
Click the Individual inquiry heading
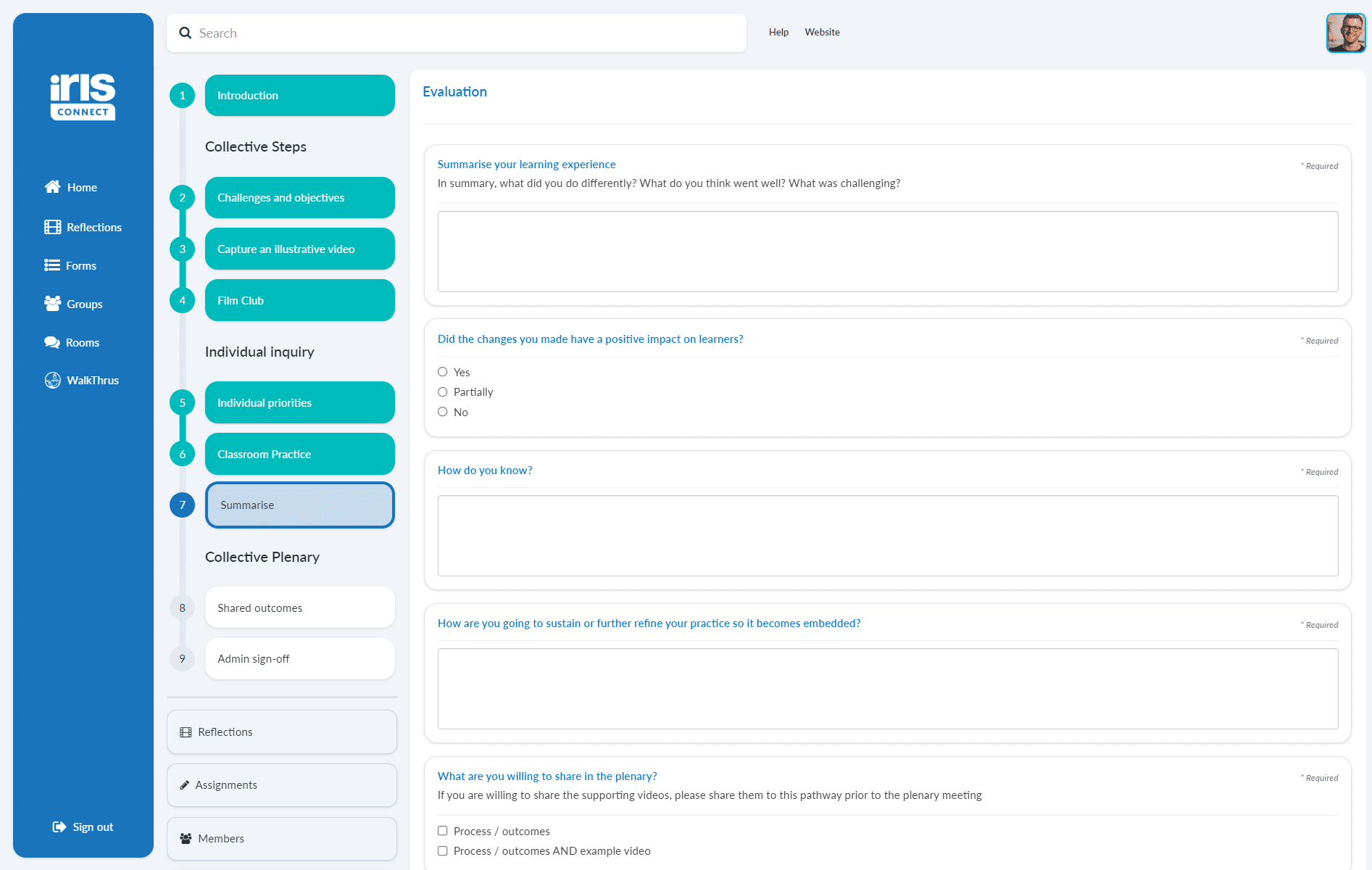(259, 352)
